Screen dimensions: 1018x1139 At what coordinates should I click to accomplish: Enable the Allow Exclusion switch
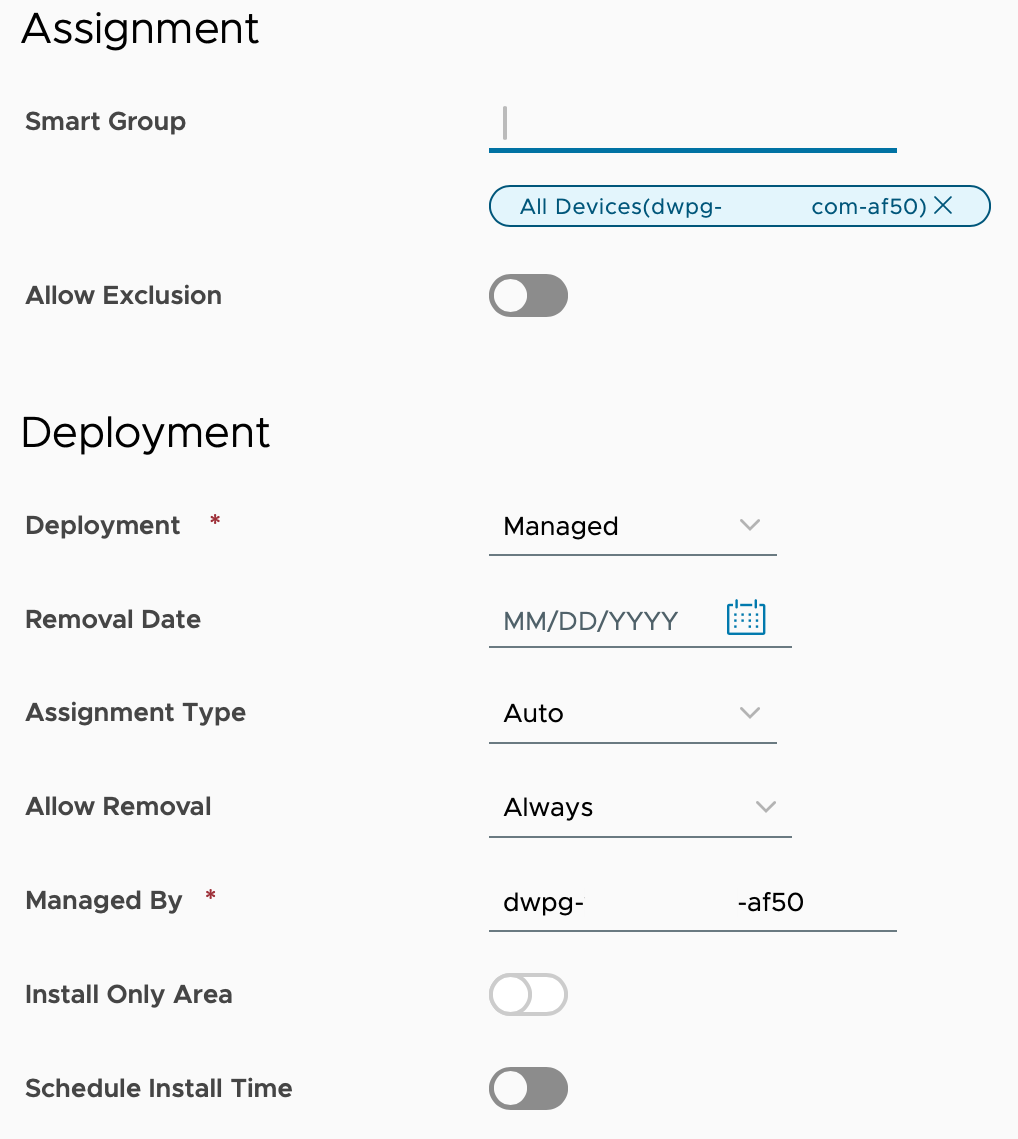(528, 296)
